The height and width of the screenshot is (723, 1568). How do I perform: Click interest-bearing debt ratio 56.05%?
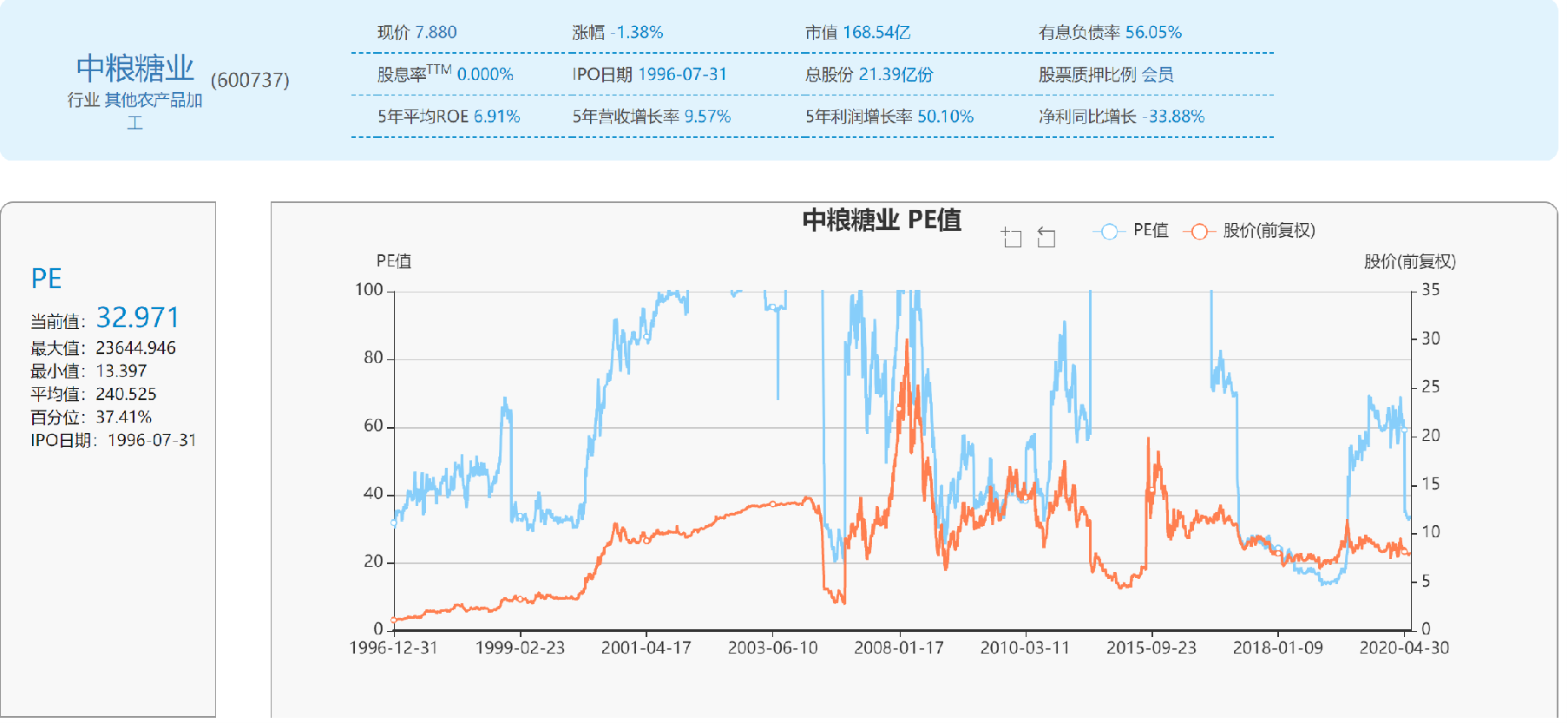coord(1153,33)
